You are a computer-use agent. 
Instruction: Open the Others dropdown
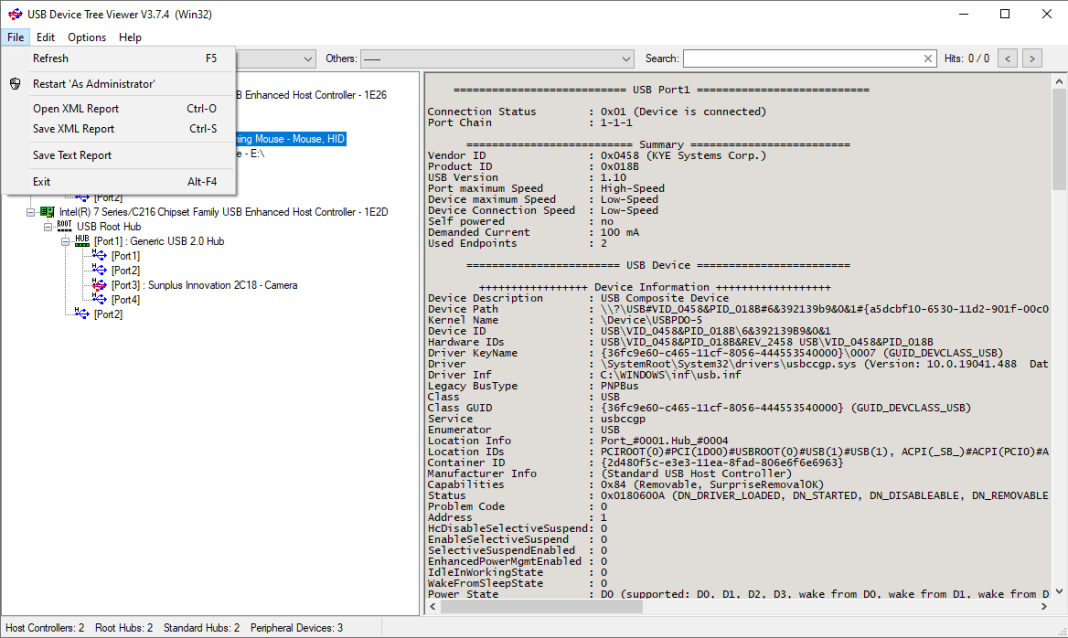pyautogui.click(x=626, y=58)
